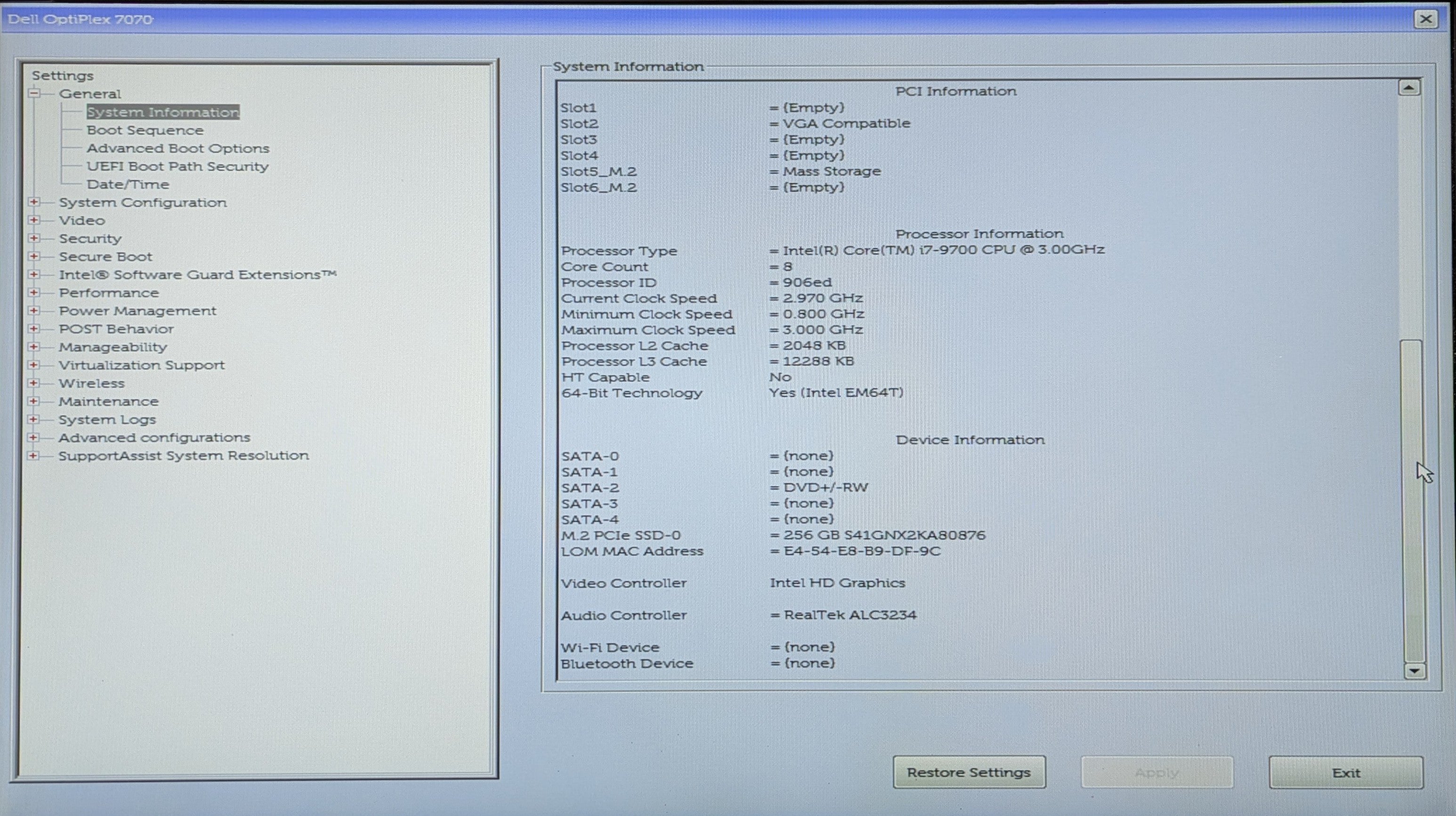Image resolution: width=1456 pixels, height=816 pixels.
Task: Click the SATA-2 DVD+/-RW value
Action: (825, 487)
